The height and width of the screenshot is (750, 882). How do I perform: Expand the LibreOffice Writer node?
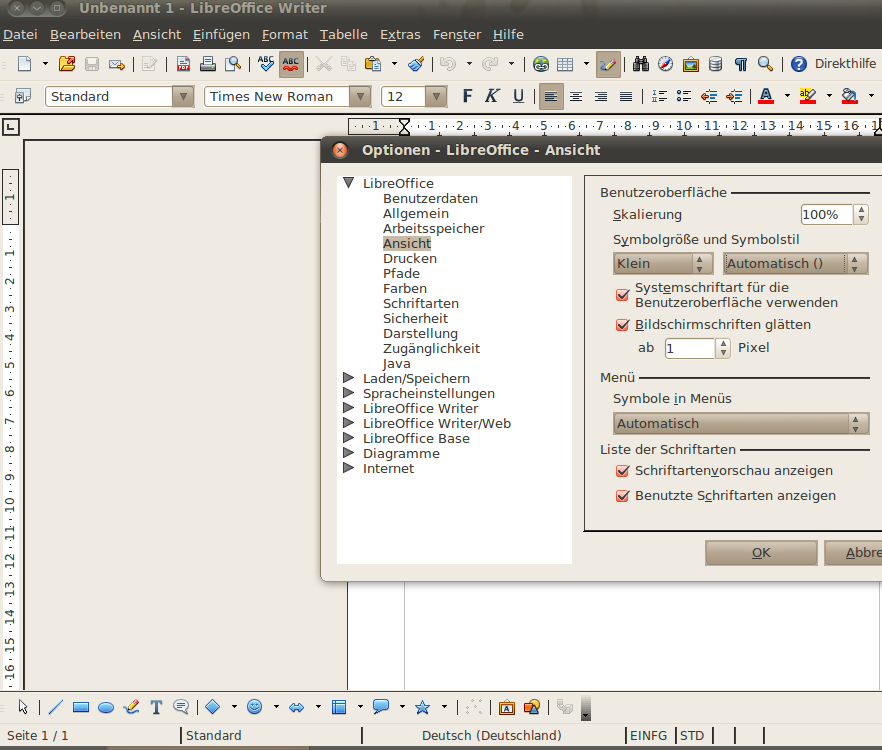point(349,408)
